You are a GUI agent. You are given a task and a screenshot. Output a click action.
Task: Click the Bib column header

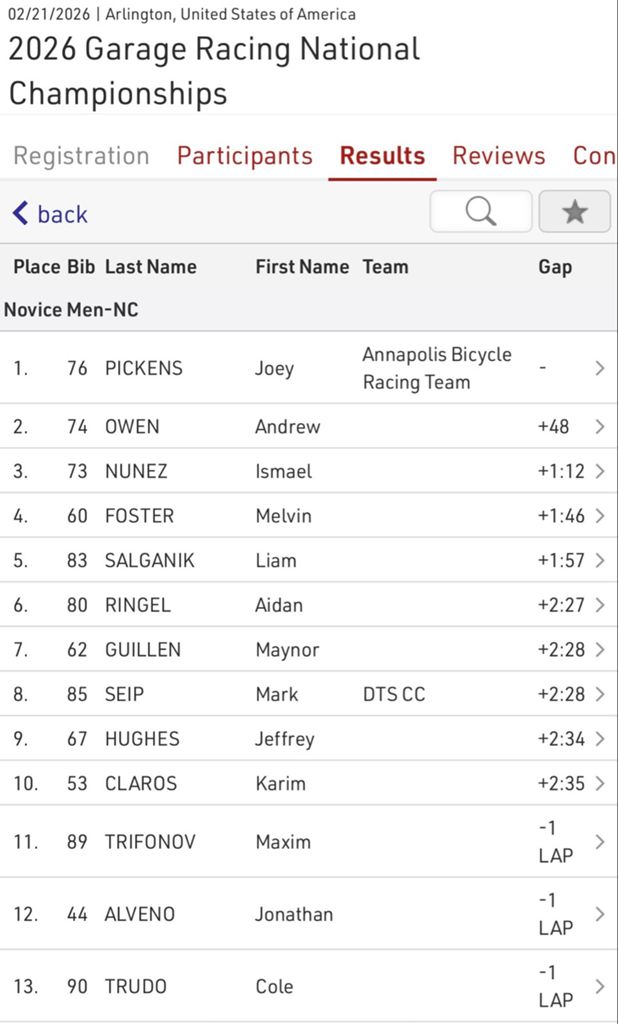point(81,267)
